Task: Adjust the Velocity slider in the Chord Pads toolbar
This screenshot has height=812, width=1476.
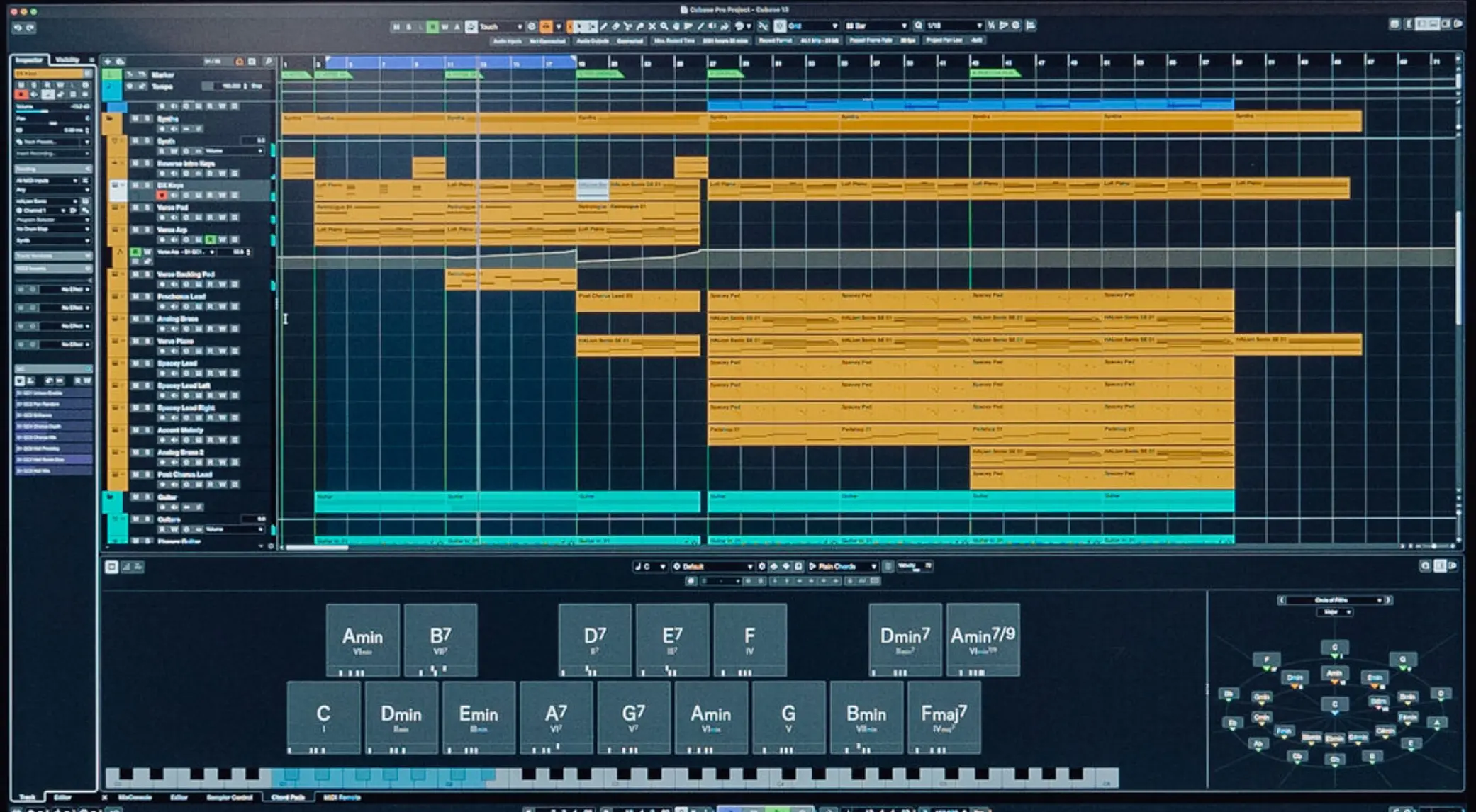Action: (x=915, y=568)
